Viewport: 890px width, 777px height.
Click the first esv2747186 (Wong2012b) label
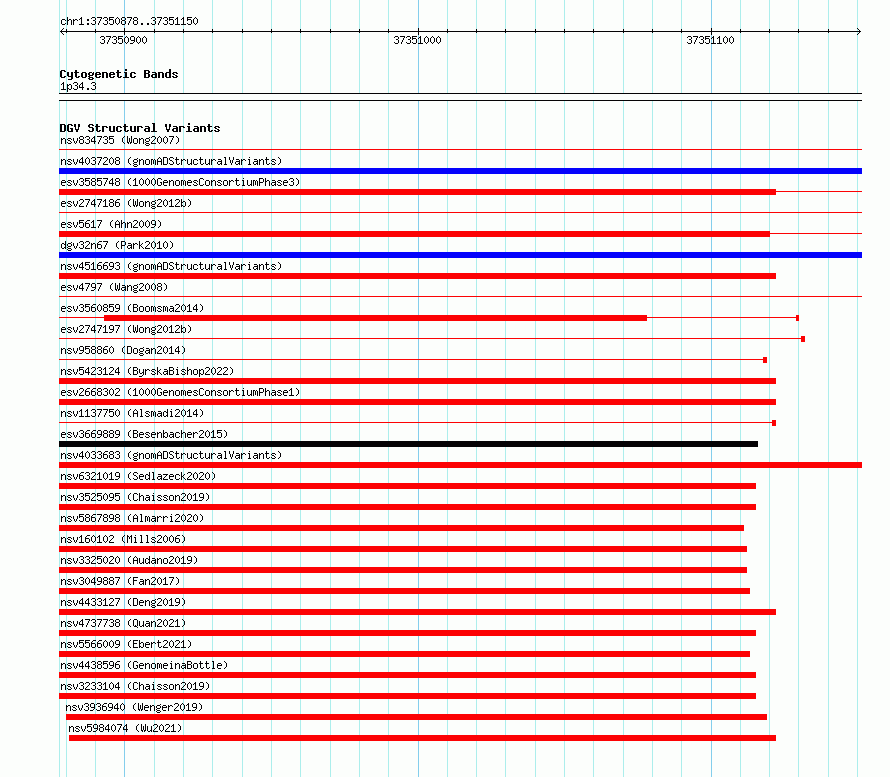[126, 203]
